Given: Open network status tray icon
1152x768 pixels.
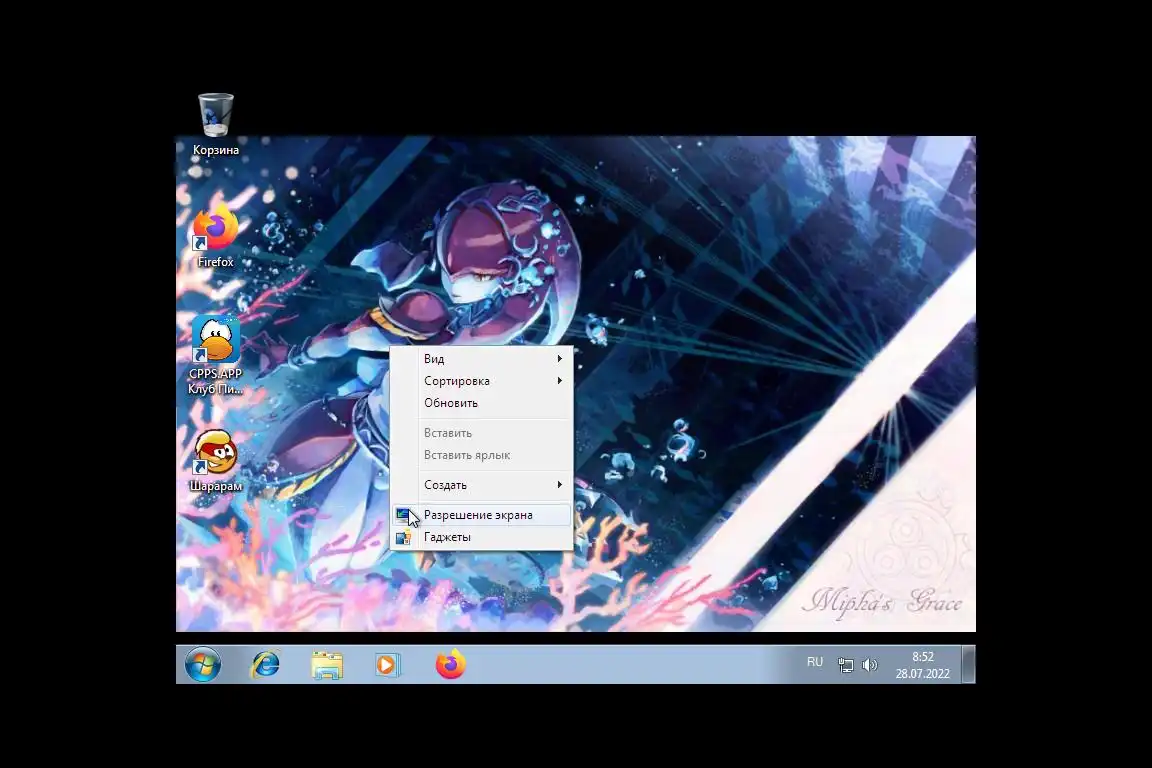Looking at the screenshot, I should [x=846, y=664].
